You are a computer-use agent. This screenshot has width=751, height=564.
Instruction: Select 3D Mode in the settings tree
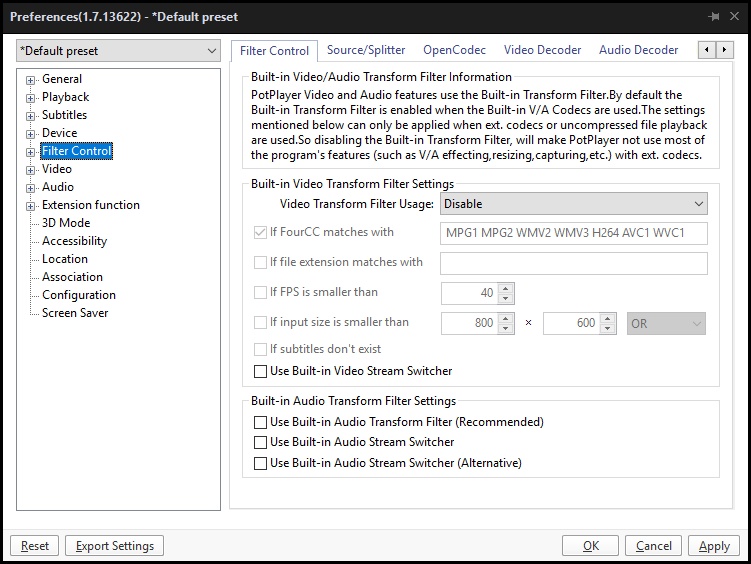[66, 223]
